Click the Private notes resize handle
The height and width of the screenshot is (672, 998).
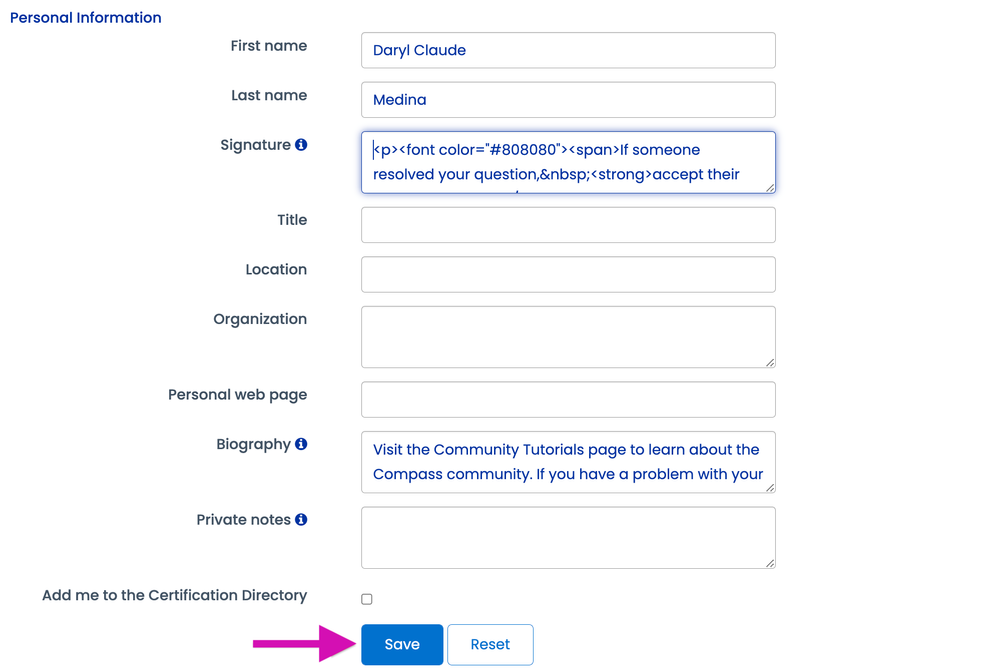[x=770, y=563]
